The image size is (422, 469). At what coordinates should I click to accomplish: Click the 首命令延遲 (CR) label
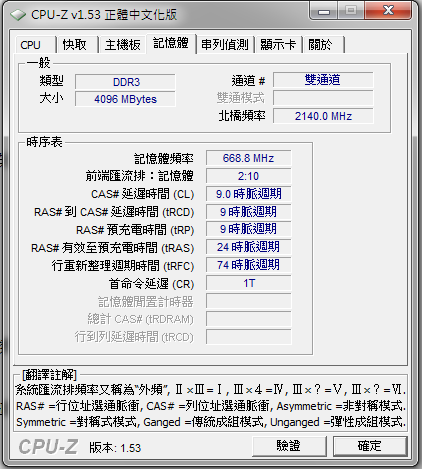coord(151,284)
